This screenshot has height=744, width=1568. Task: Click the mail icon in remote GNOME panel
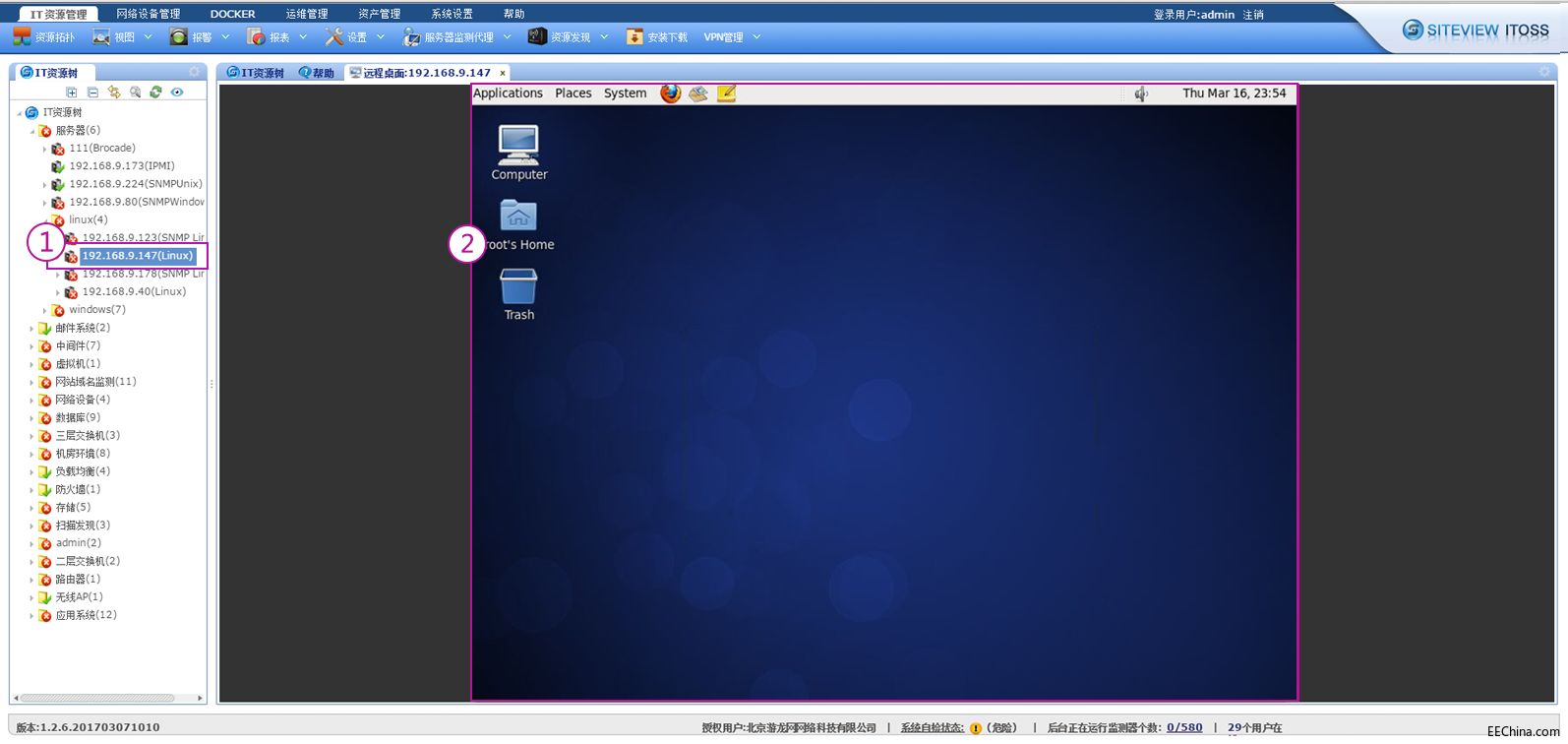click(x=698, y=93)
